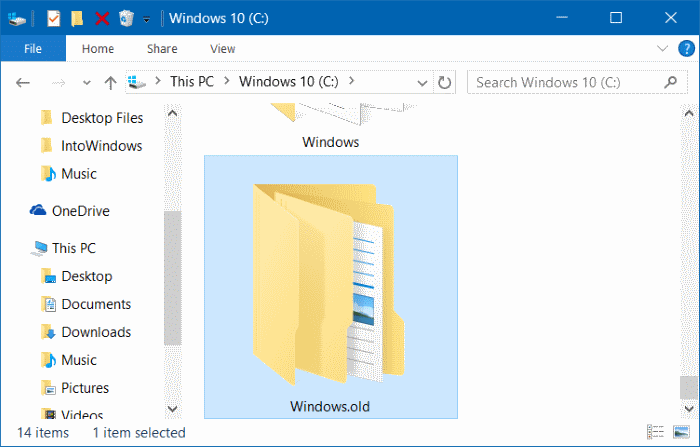Click the red X Delete icon in the quick access toolbar
This screenshot has width=700, height=447.
click(102, 18)
